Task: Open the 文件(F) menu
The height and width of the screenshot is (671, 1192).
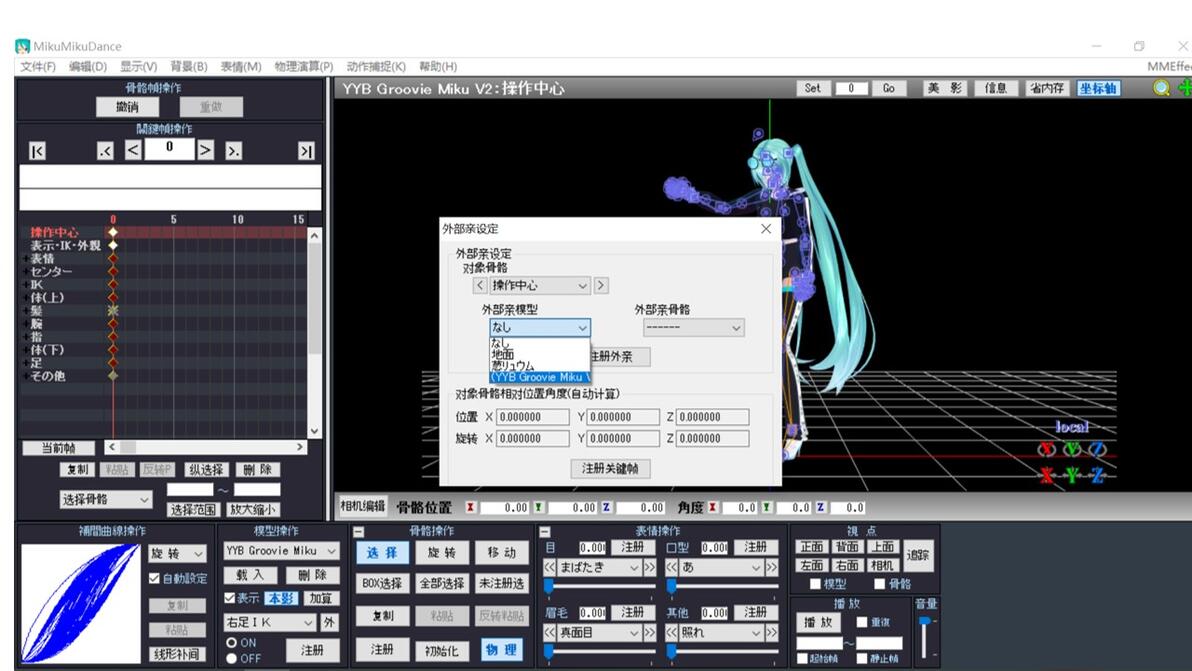Action: tap(38, 67)
